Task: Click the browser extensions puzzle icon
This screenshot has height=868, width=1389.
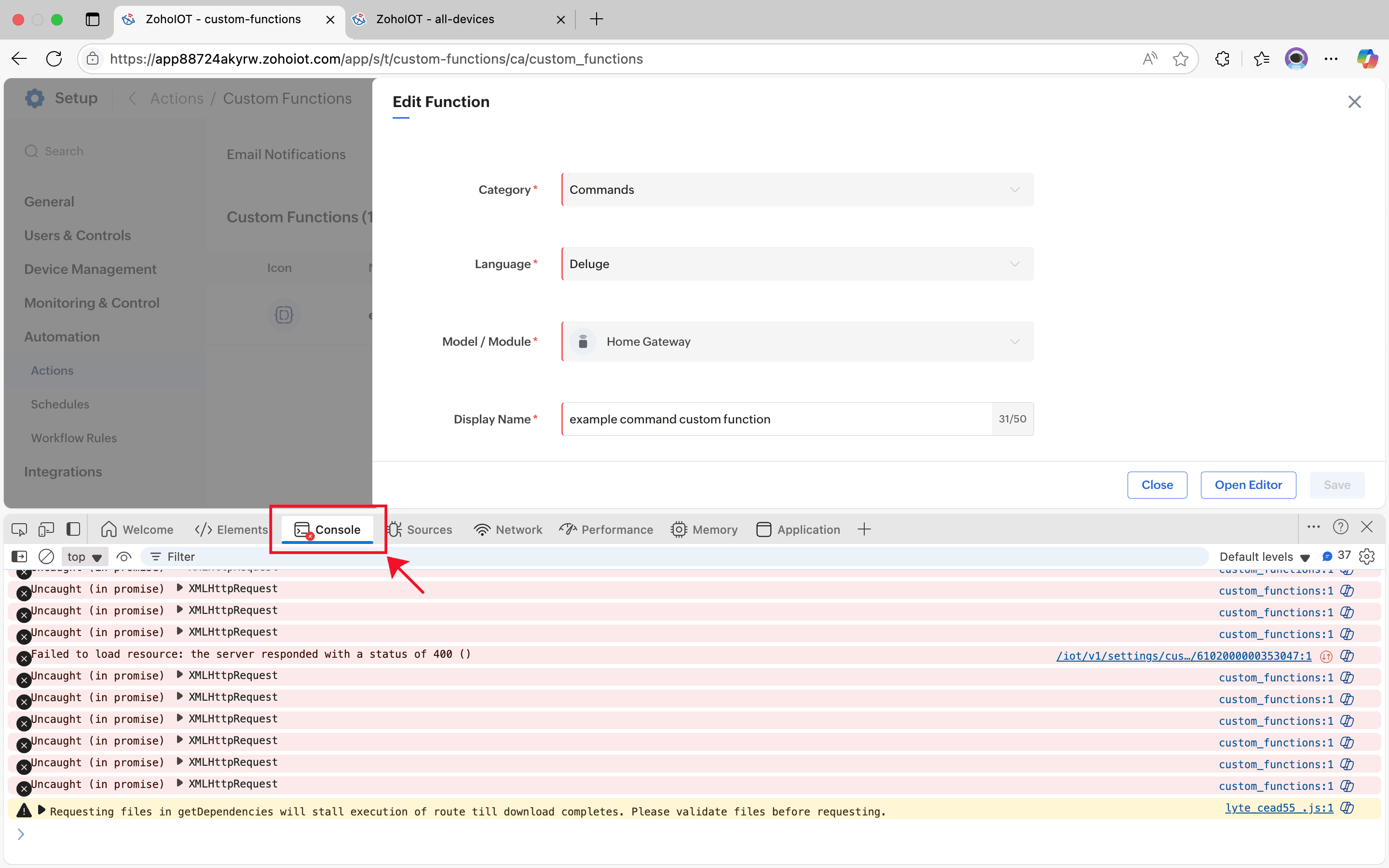Action: click(x=1223, y=58)
